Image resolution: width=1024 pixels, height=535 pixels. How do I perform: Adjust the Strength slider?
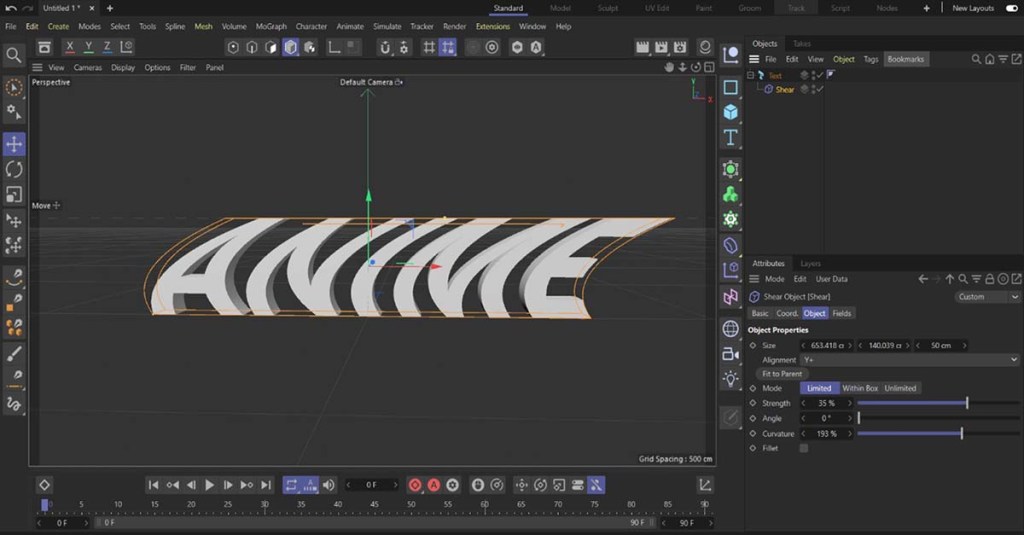coord(966,403)
